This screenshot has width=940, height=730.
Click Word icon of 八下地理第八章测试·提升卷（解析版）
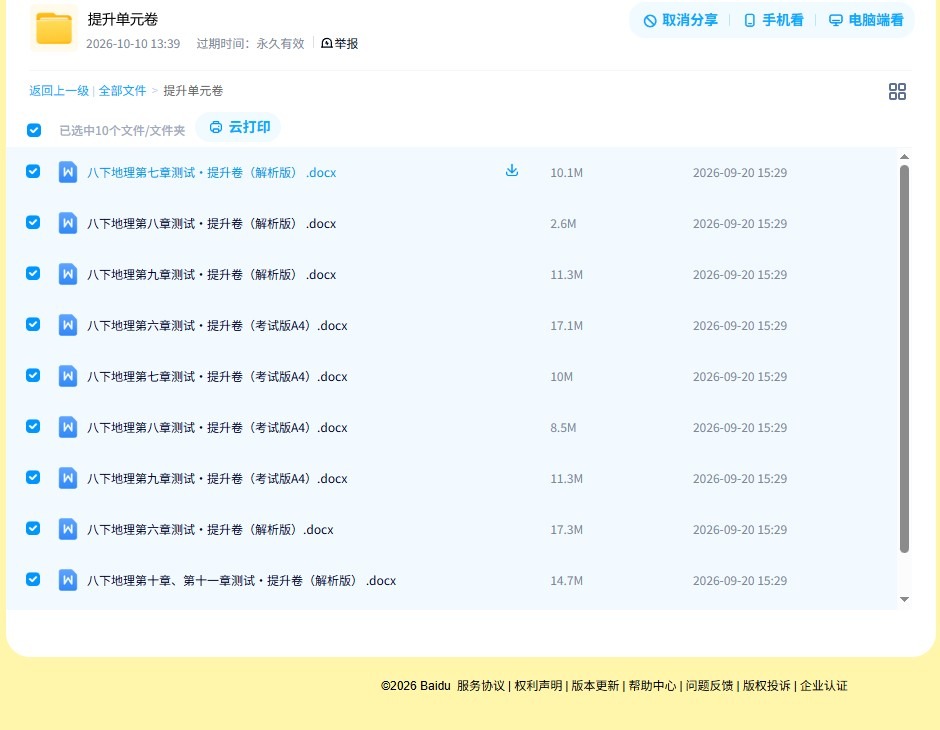(x=68, y=223)
